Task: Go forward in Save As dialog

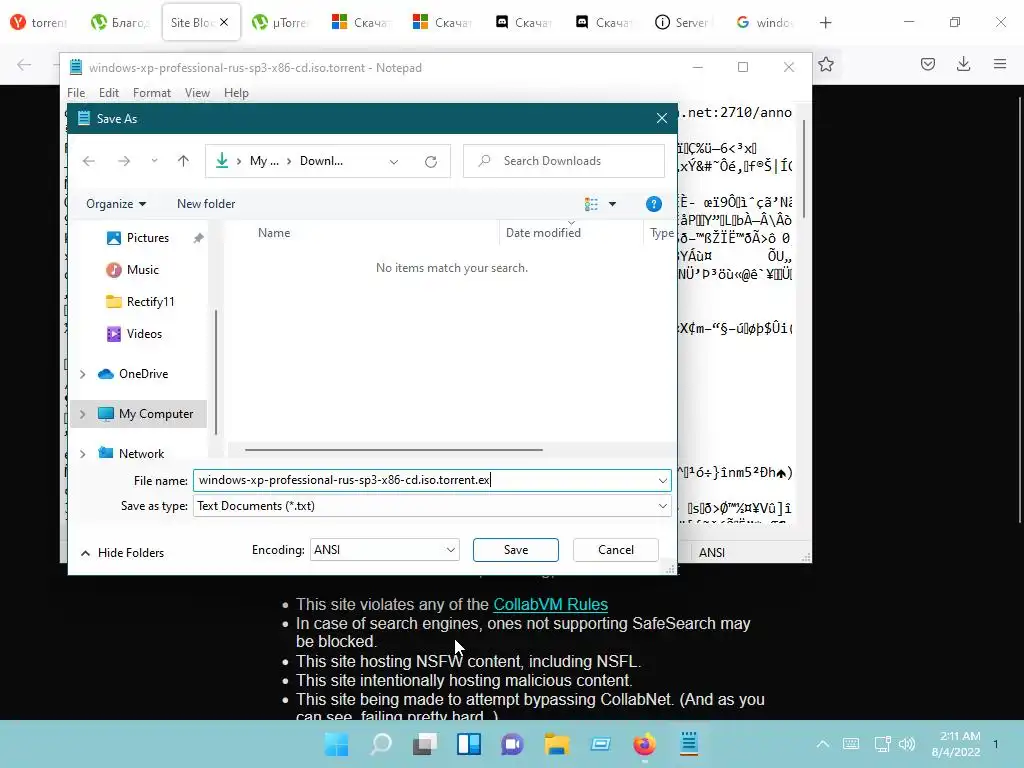Action: (x=123, y=161)
